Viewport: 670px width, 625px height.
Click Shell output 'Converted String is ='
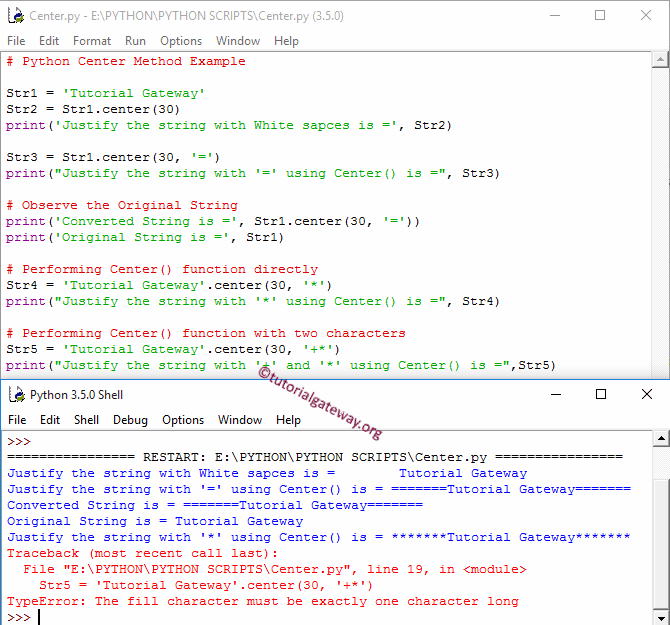point(215,505)
